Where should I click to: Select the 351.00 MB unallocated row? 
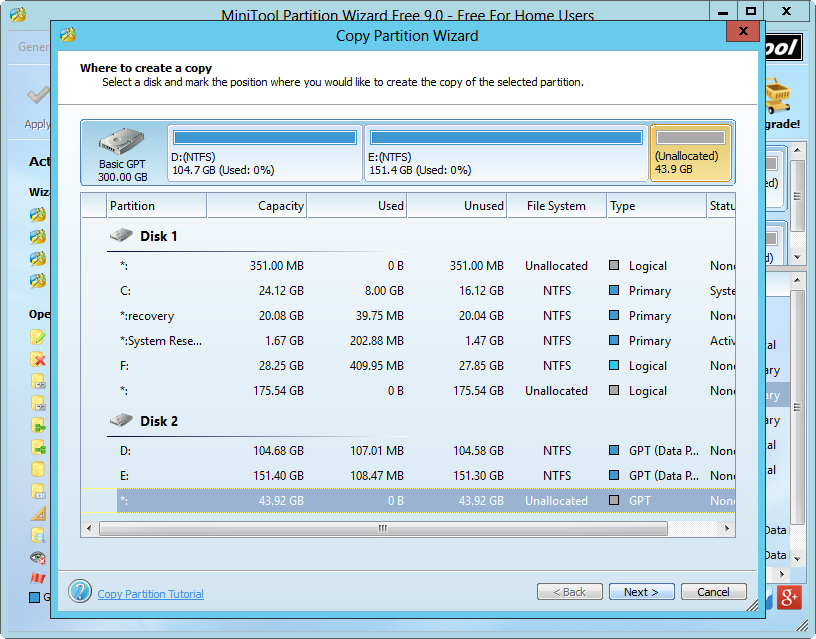(407, 266)
